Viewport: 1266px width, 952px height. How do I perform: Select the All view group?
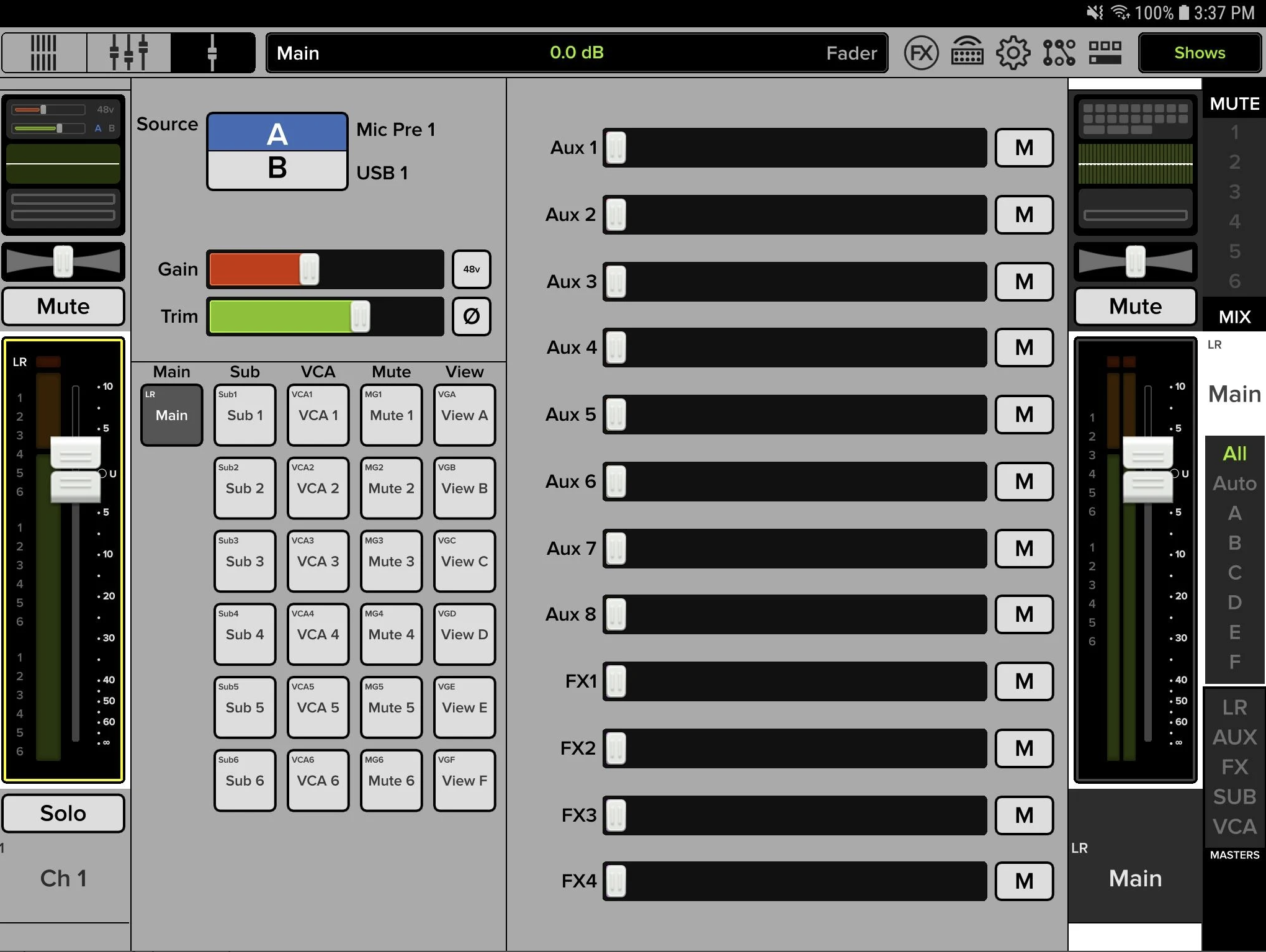(1234, 454)
